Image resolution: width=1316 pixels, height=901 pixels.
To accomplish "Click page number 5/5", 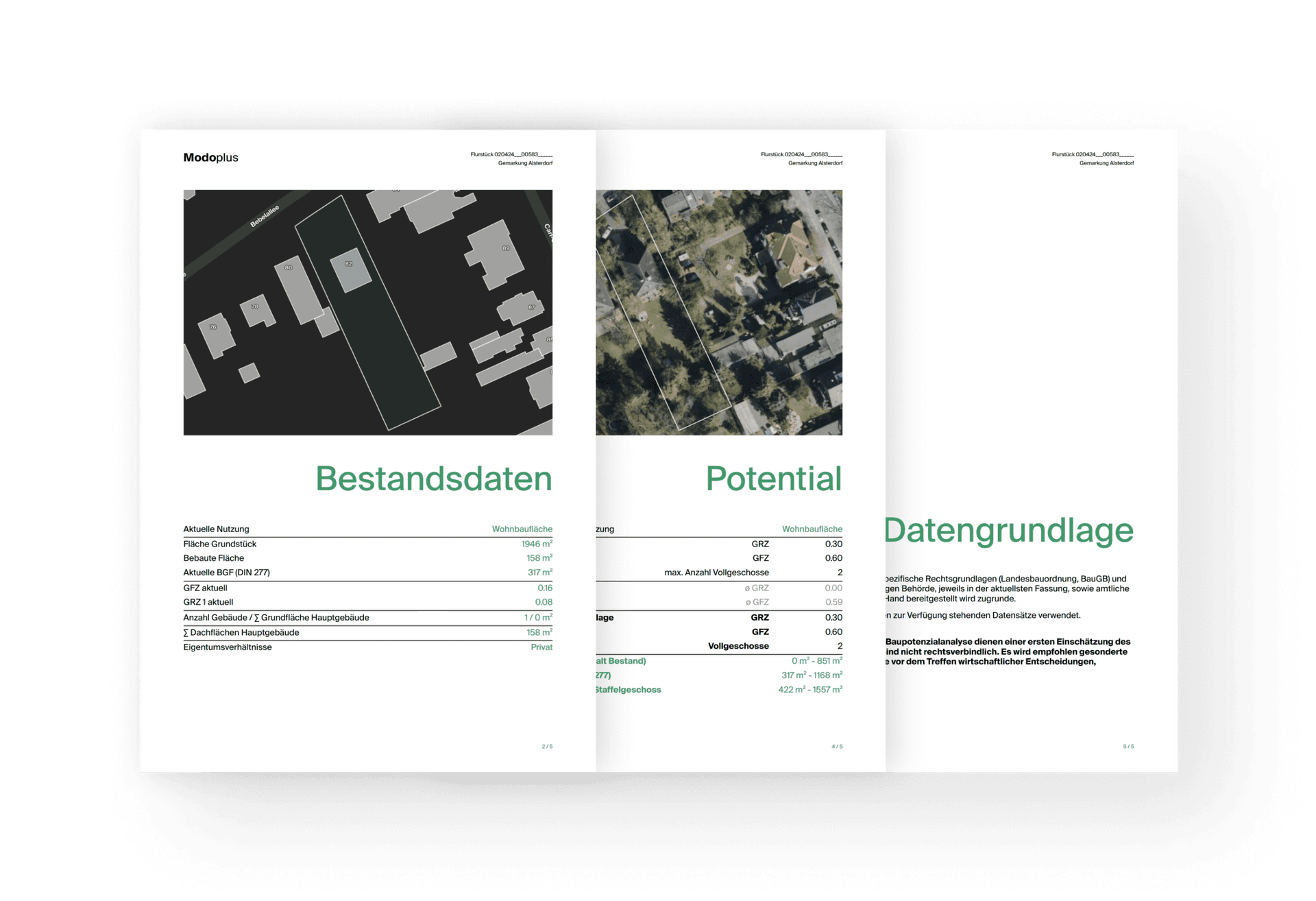I will [x=1128, y=746].
